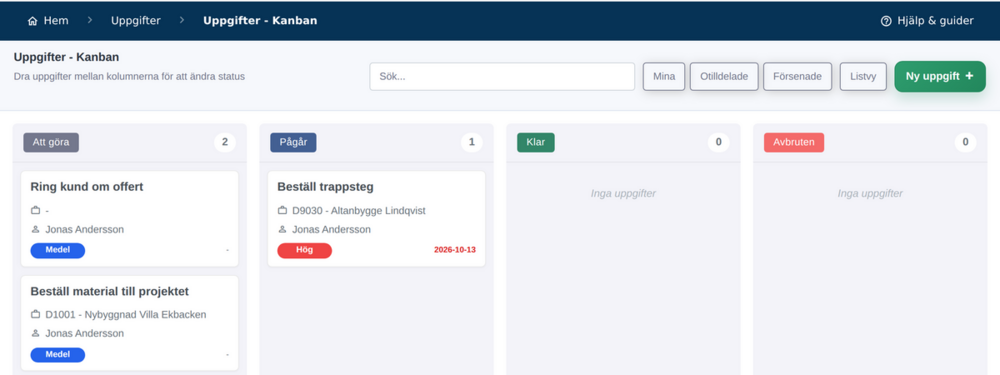Click the Att göra column label
The image size is (1000, 375).
point(51,142)
